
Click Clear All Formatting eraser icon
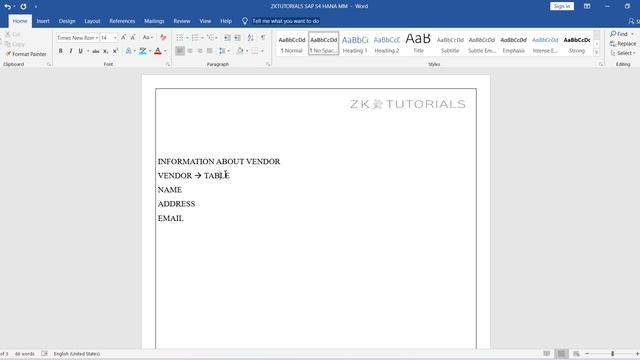coord(163,38)
